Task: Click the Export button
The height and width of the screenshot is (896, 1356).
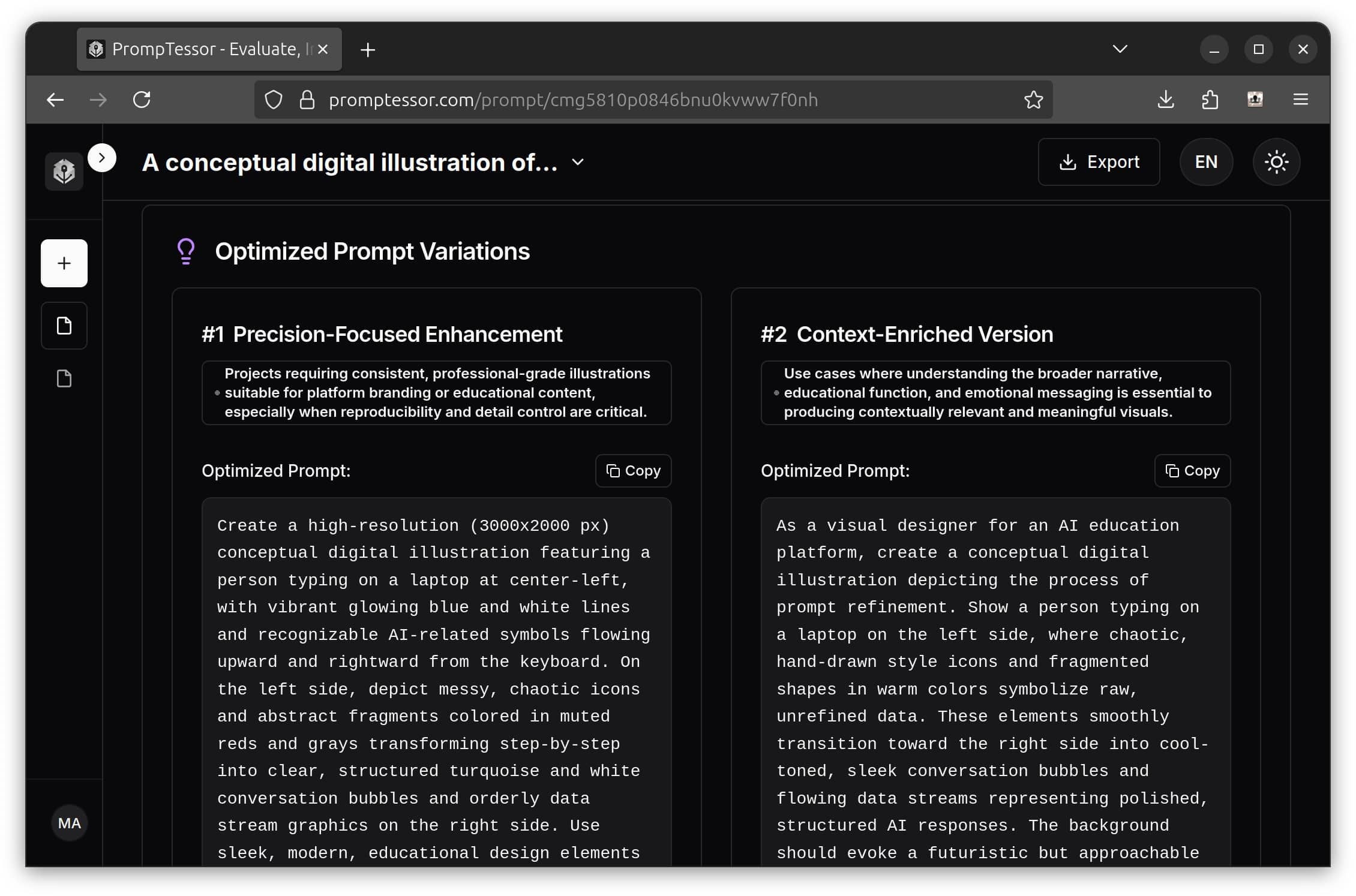Action: coord(1099,162)
